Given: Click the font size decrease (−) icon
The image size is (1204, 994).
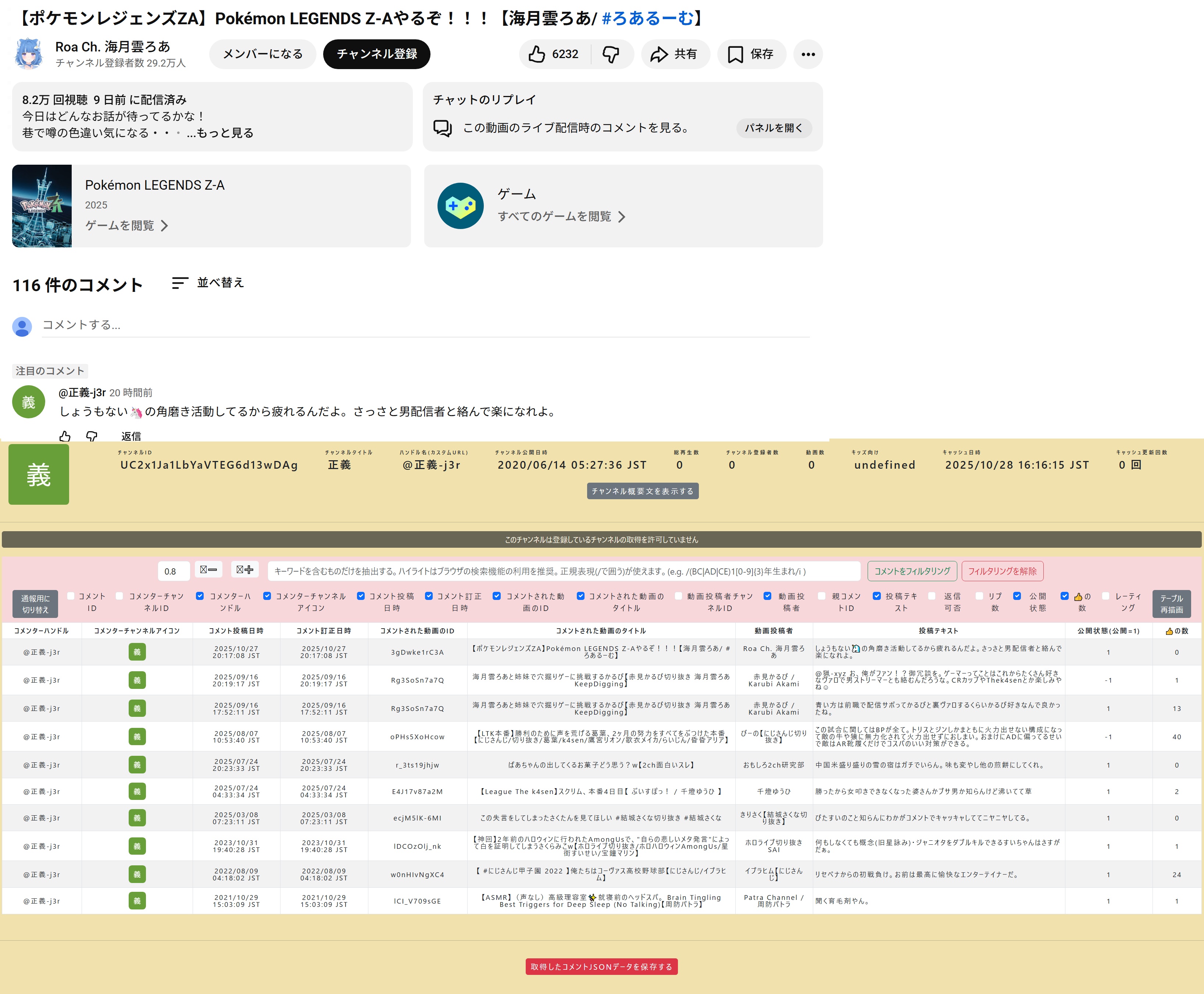Looking at the screenshot, I should (x=208, y=570).
